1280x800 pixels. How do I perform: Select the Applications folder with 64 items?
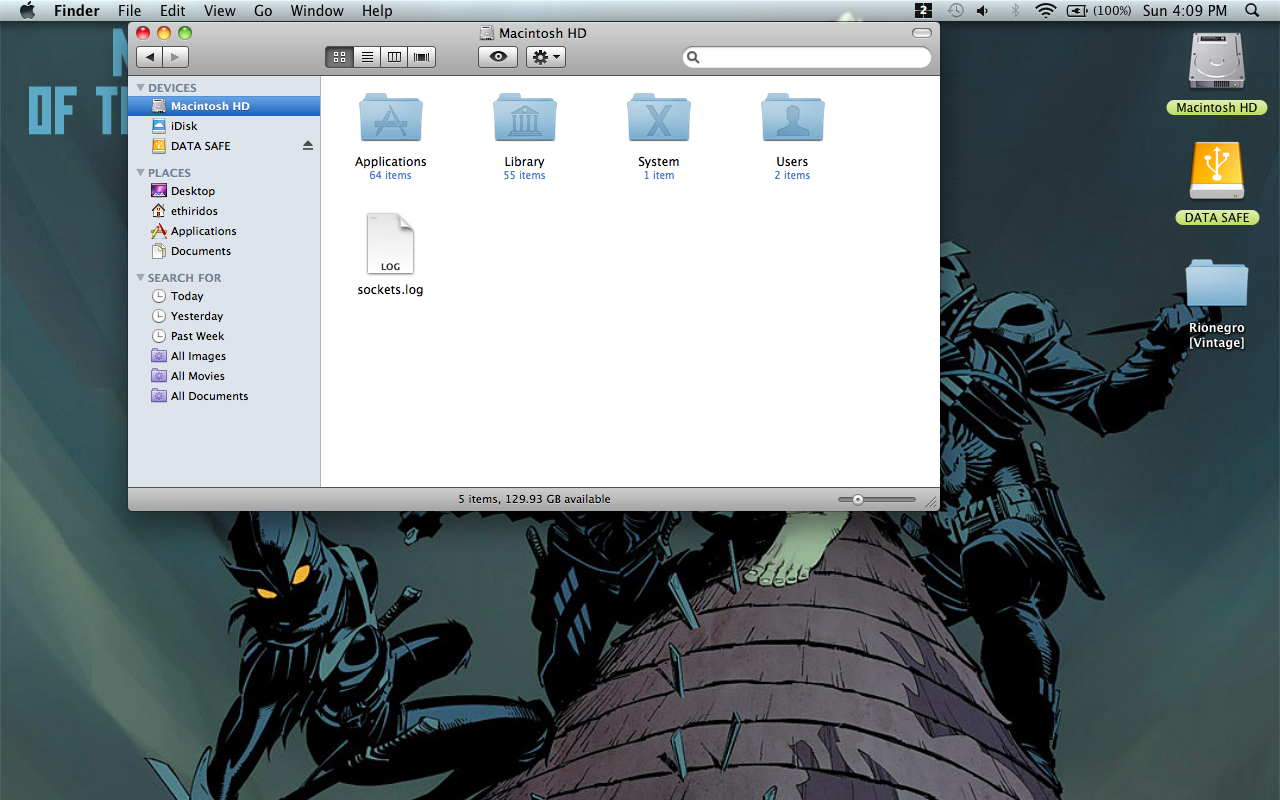[391, 118]
